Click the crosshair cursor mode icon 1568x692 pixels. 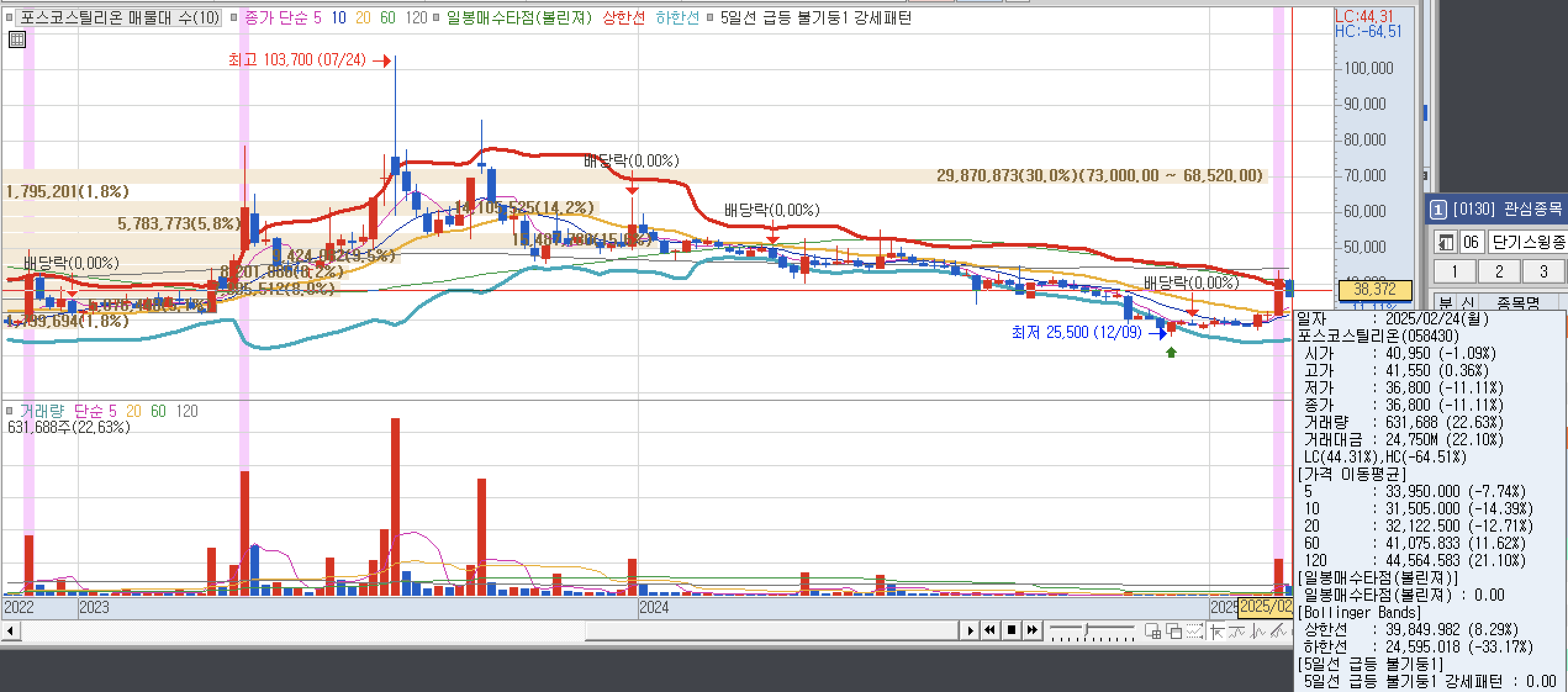[x=1218, y=631]
